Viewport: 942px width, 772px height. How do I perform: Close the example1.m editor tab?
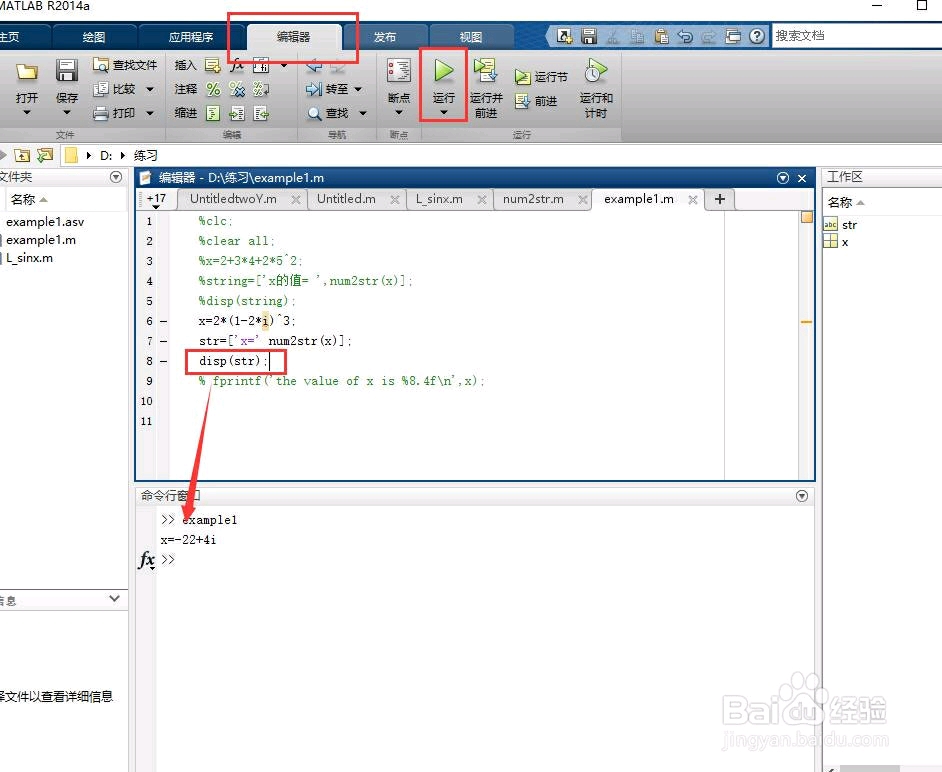coord(693,199)
